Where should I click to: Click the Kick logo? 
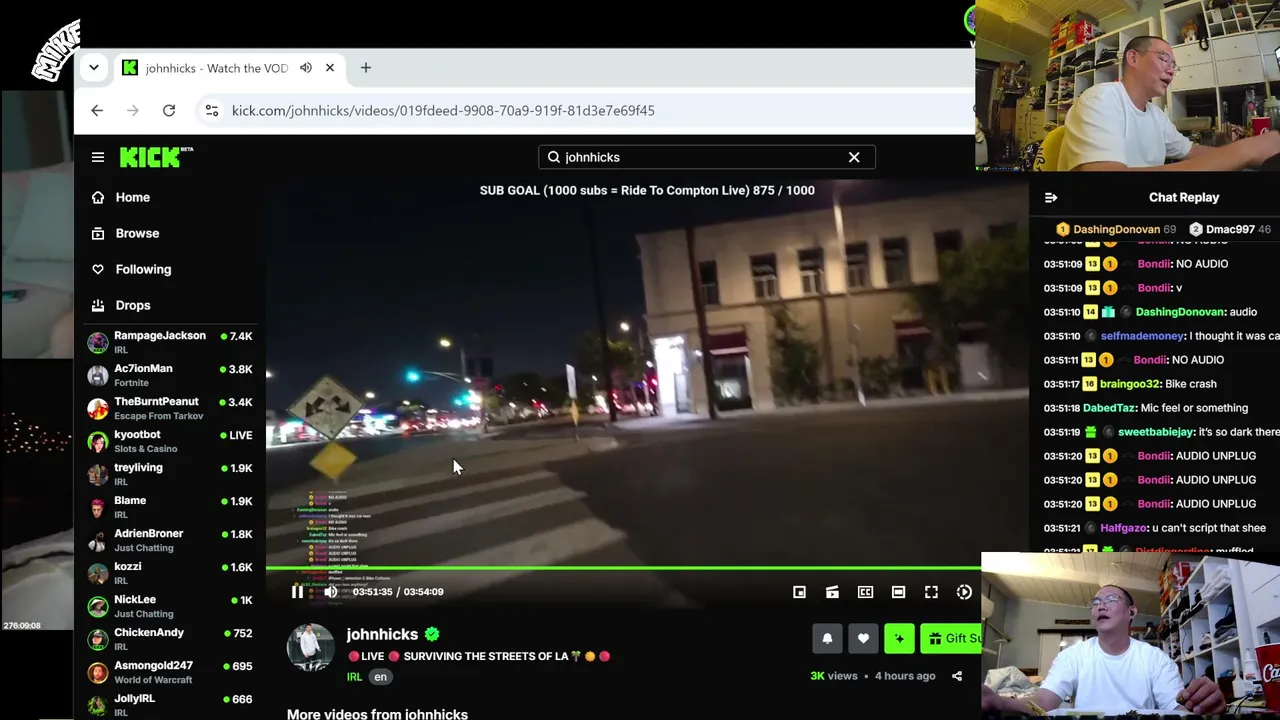coord(156,157)
